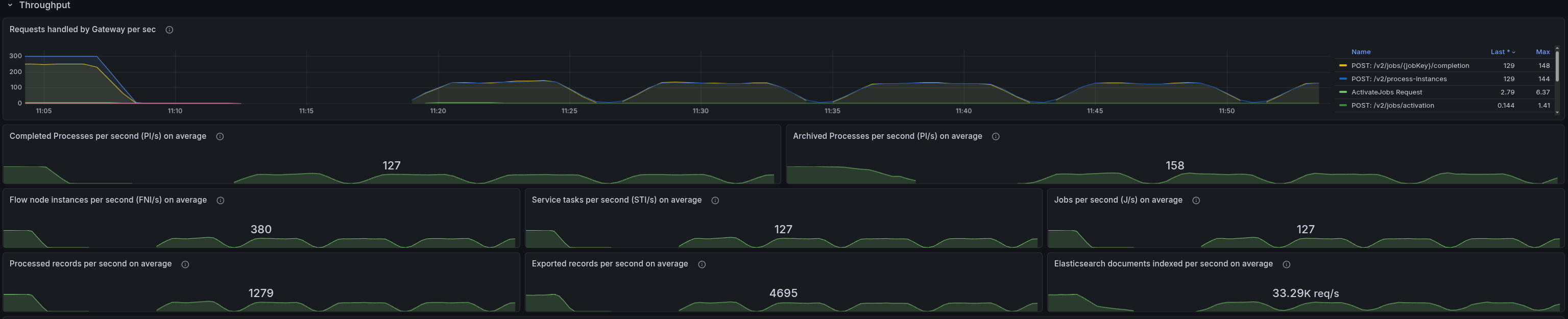This screenshot has width=1568, height=319.
Task: Click the legend scrollbar down arrow
Action: [1557, 112]
